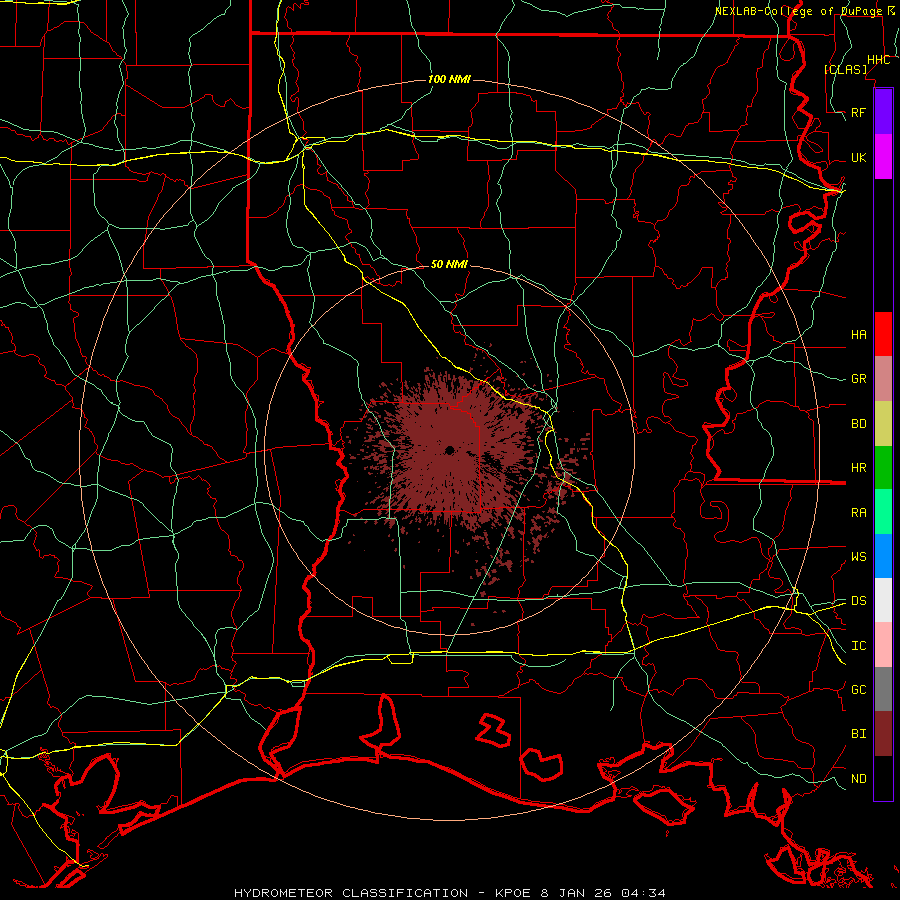Image resolution: width=900 pixels, height=900 pixels.
Task: Click the magenta UK color swatch
Action: [x=883, y=157]
